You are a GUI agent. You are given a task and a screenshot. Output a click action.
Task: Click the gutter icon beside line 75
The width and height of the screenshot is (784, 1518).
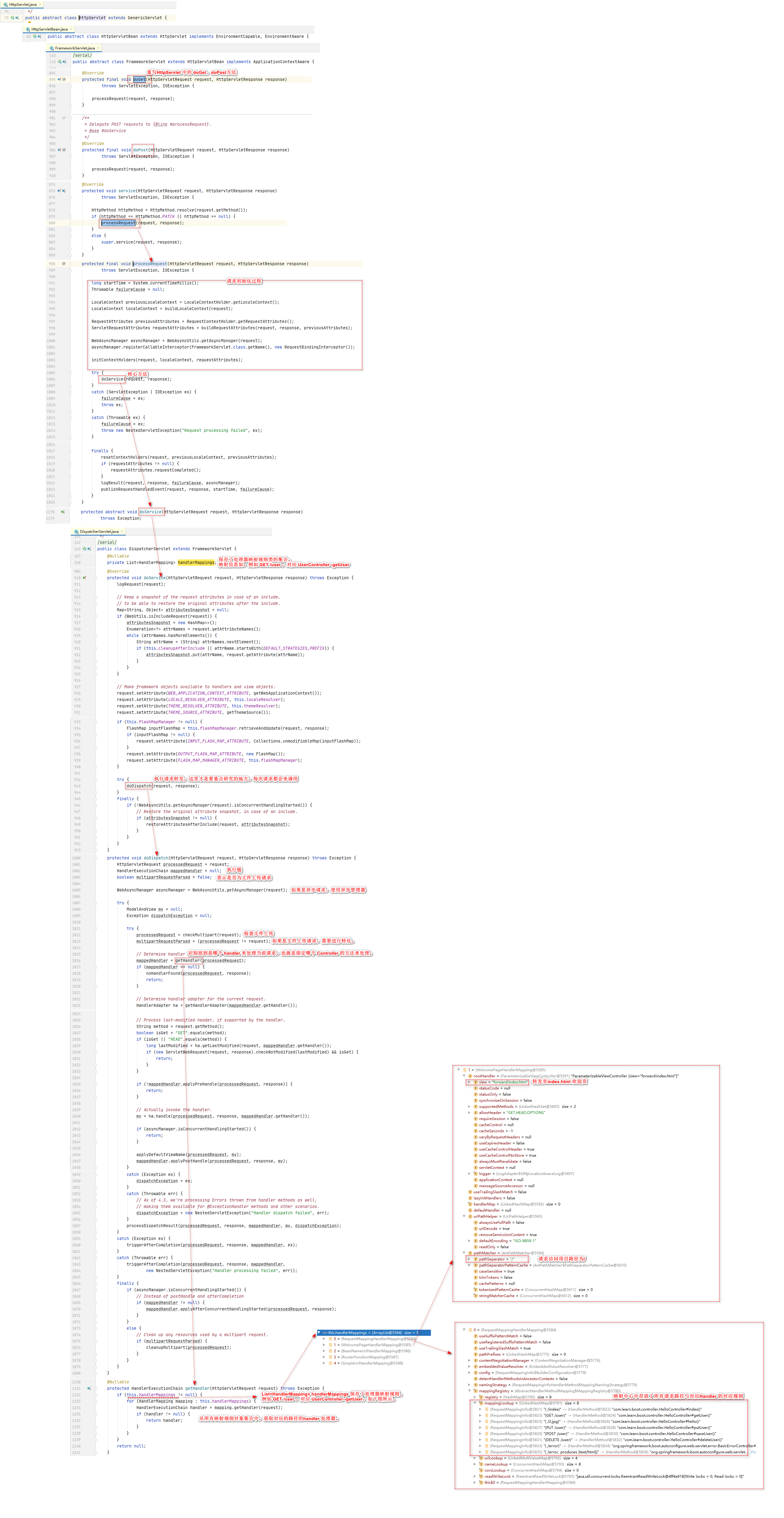[x=14, y=18]
